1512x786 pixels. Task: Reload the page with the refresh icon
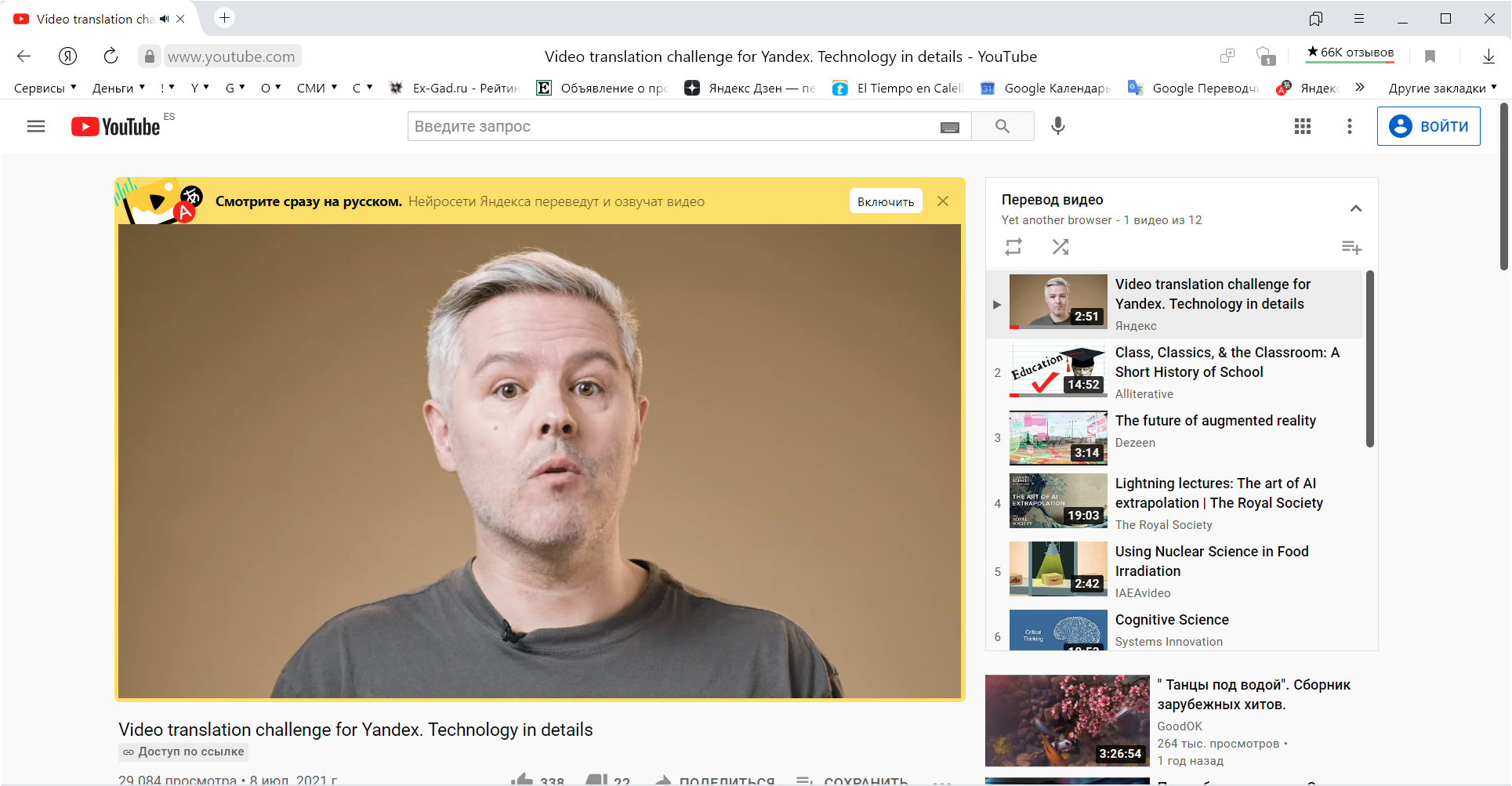point(111,56)
